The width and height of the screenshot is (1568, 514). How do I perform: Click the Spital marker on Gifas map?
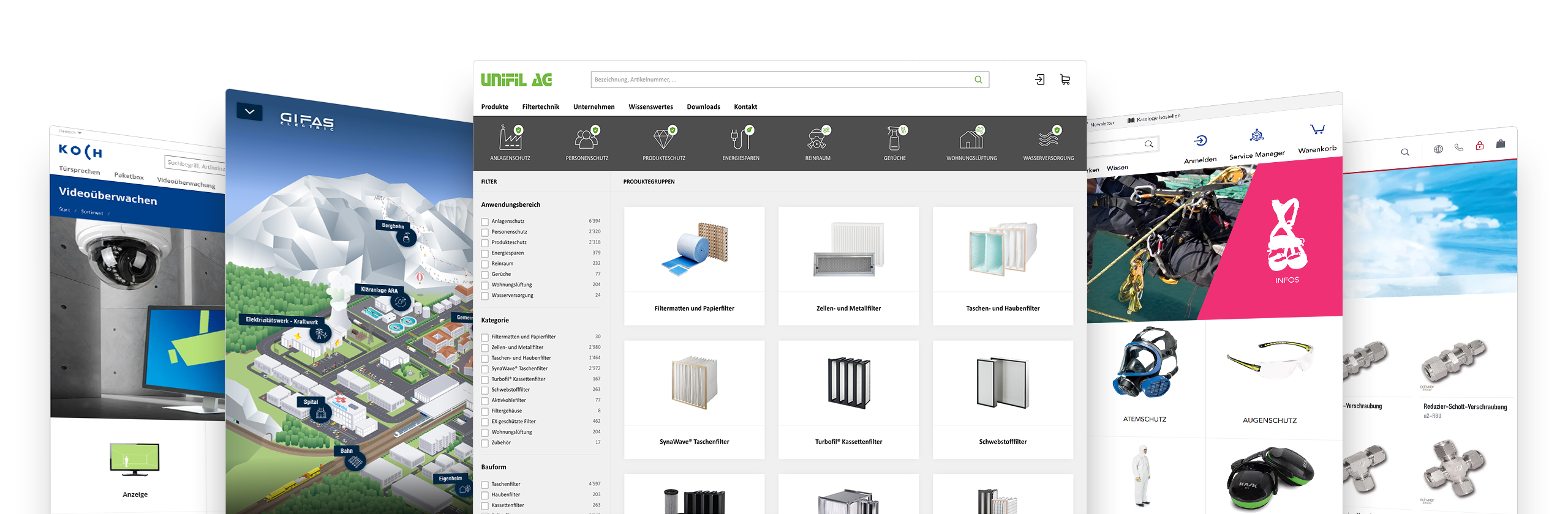click(320, 413)
